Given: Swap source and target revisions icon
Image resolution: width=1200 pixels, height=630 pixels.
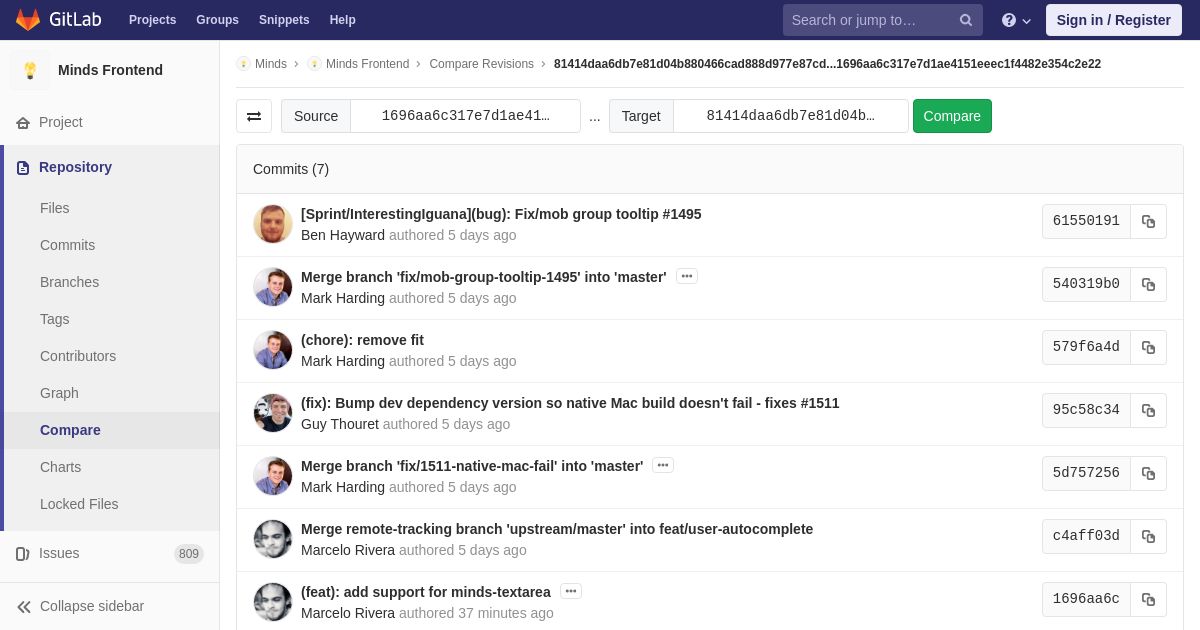Looking at the screenshot, I should click(x=254, y=116).
